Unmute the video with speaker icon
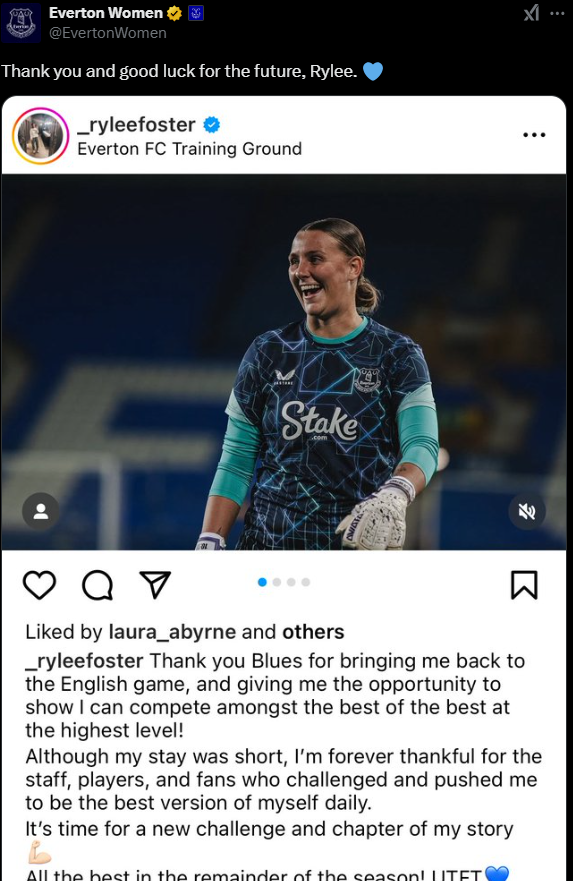This screenshot has width=573, height=881. (526, 511)
